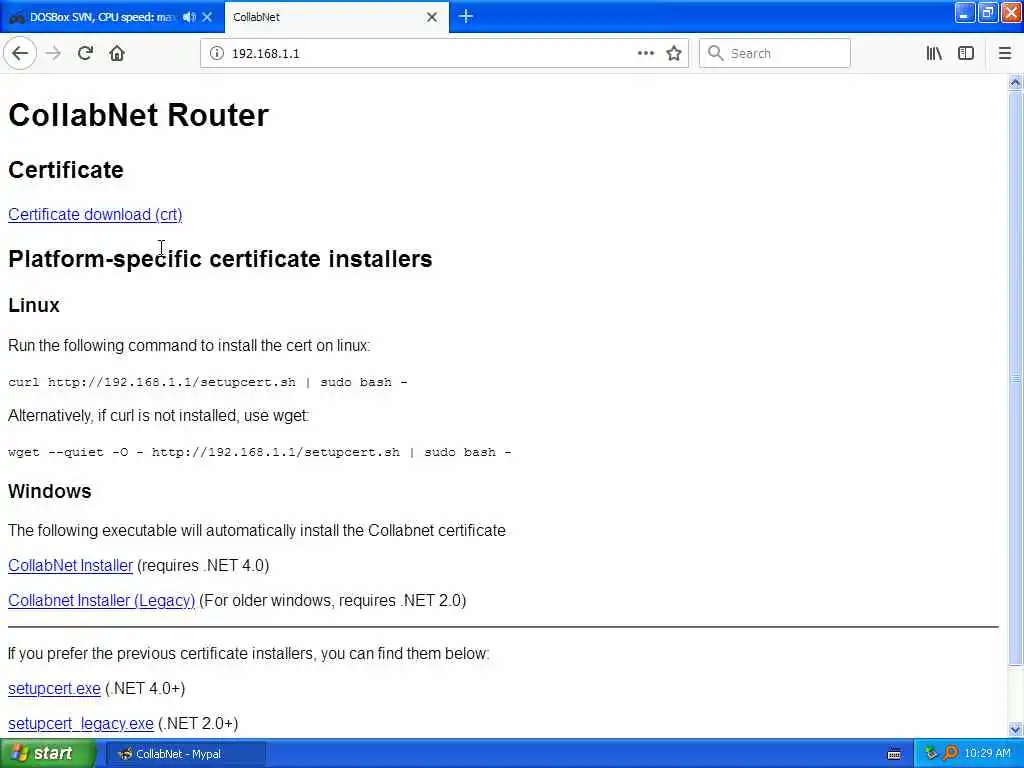Screen dimensions: 1024x768
Task: Open Collabnet Installer (Legacy) link
Action: pyautogui.click(x=101, y=600)
